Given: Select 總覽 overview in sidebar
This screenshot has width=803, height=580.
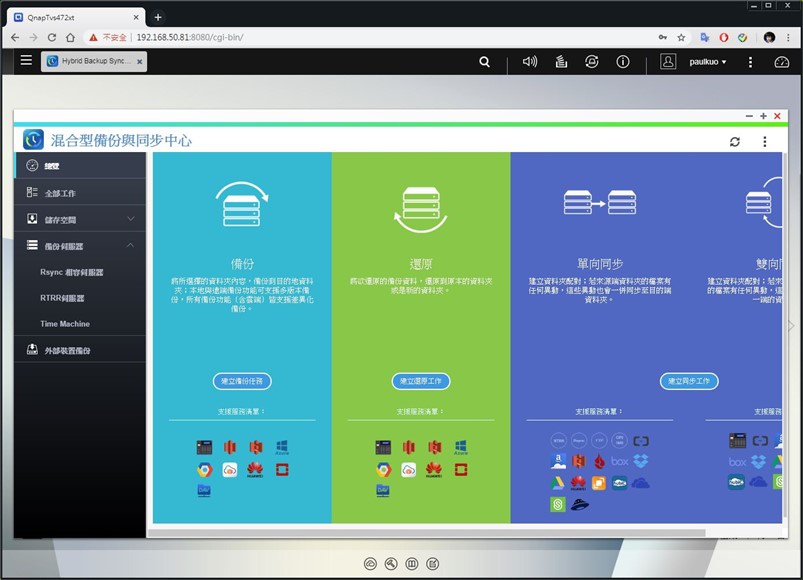Looking at the screenshot, I should tap(80, 166).
